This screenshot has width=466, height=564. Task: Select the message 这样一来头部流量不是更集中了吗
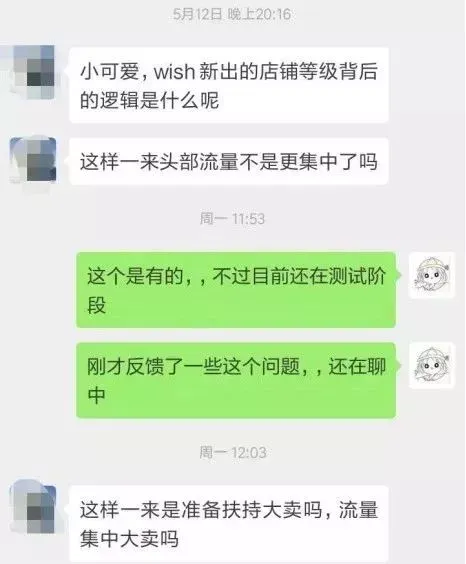tap(229, 161)
